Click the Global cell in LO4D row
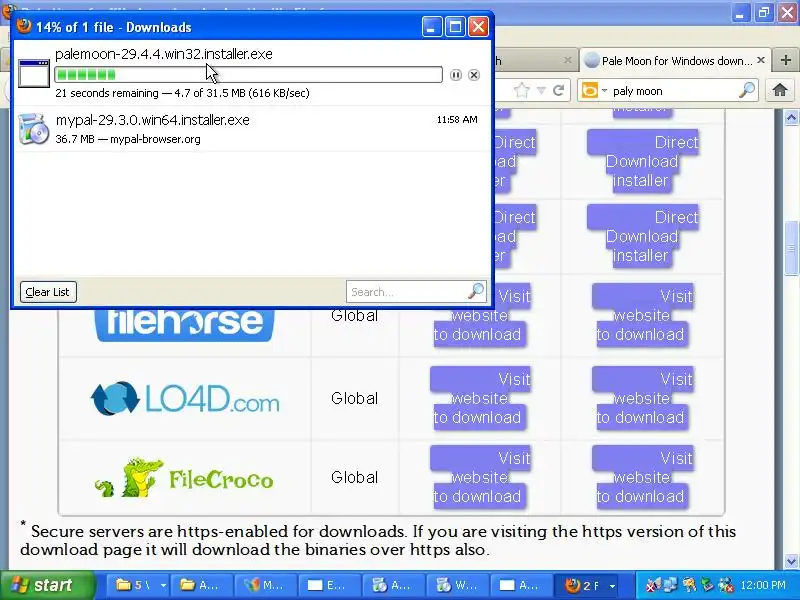The image size is (800, 600). 355,398
